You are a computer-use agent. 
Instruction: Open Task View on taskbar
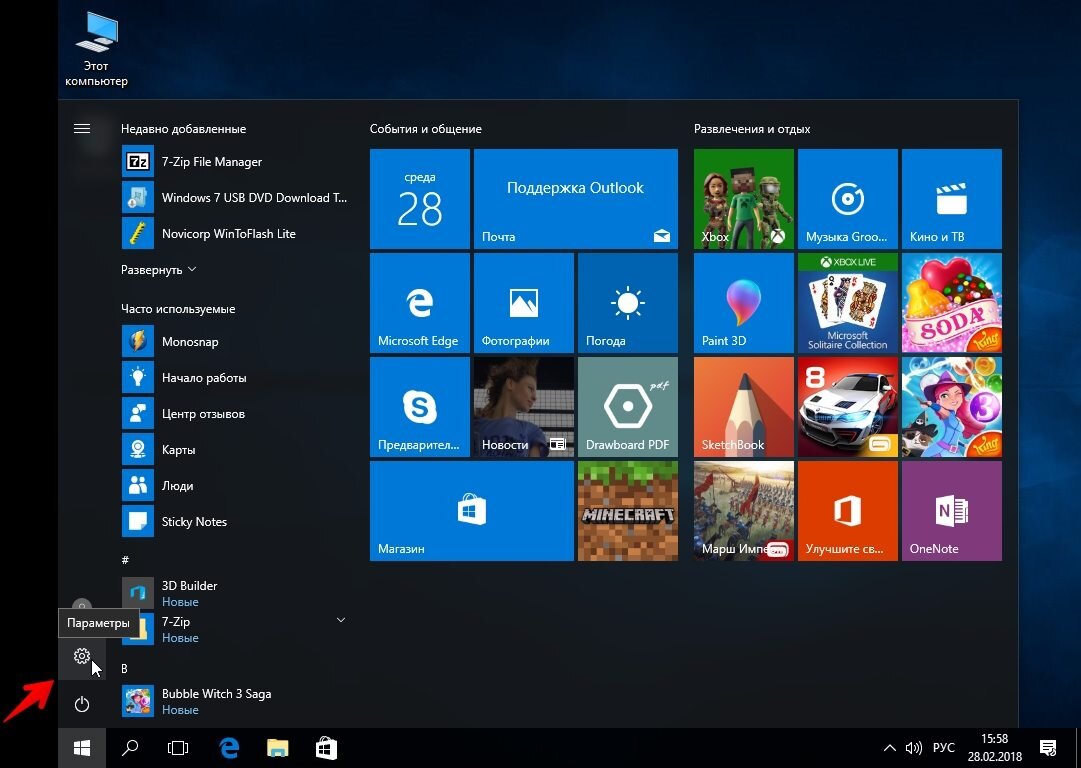(178, 748)
